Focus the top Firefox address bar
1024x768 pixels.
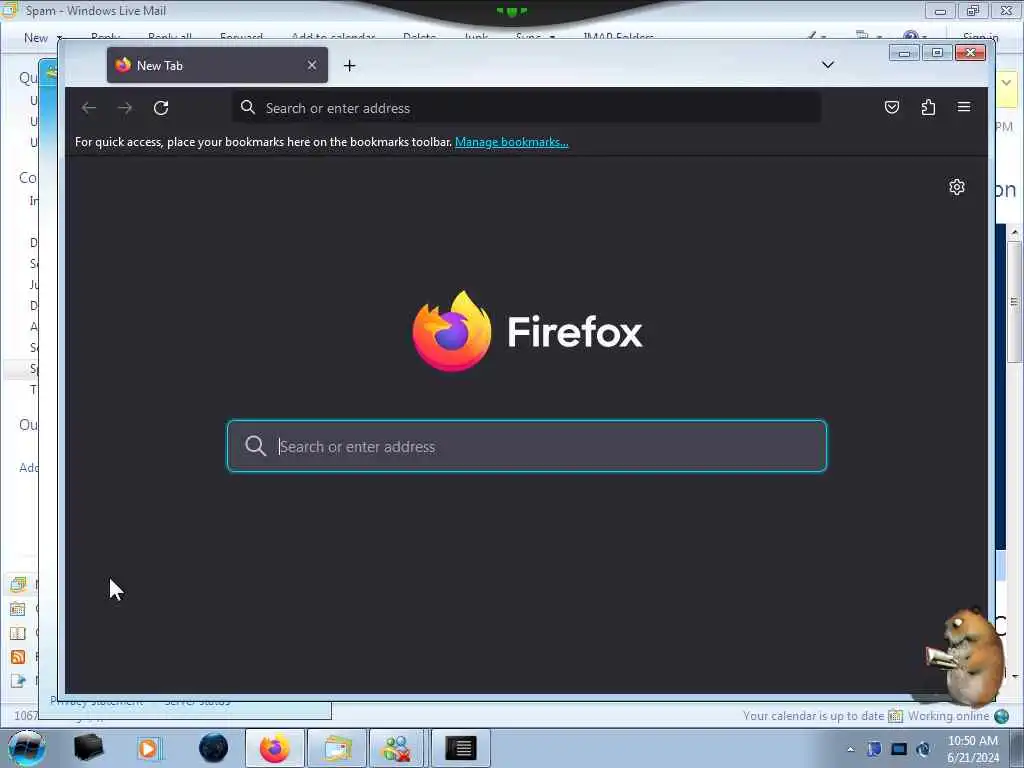(526, 108)
